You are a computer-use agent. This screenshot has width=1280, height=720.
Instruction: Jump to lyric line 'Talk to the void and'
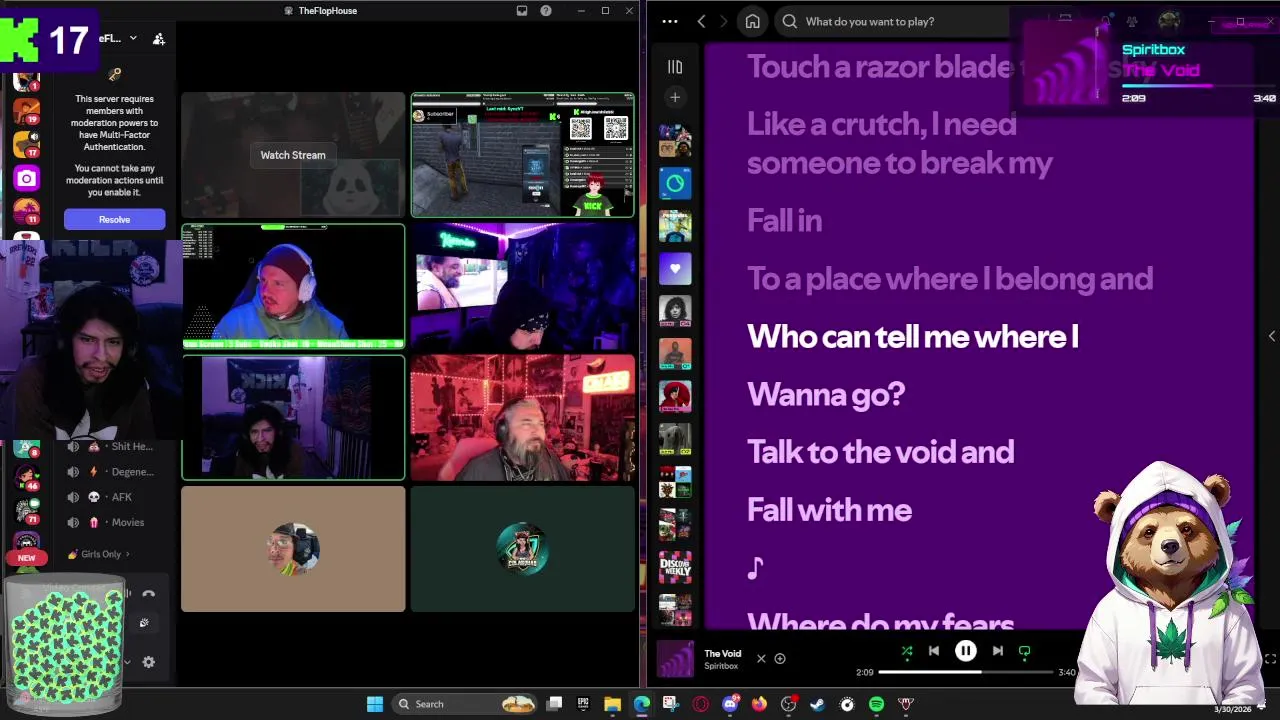click(881, 452)
